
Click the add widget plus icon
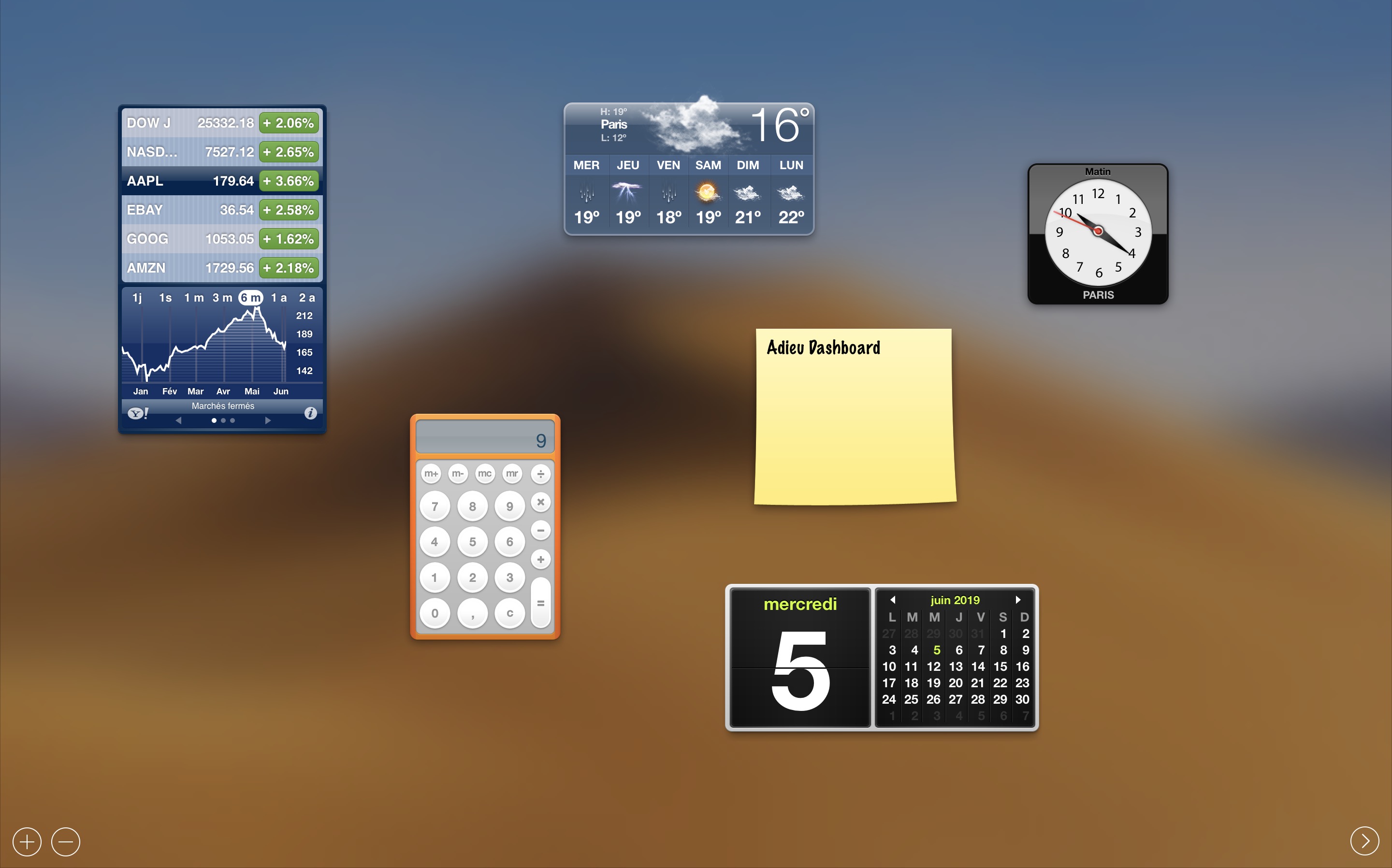click(x=27, y=841)
